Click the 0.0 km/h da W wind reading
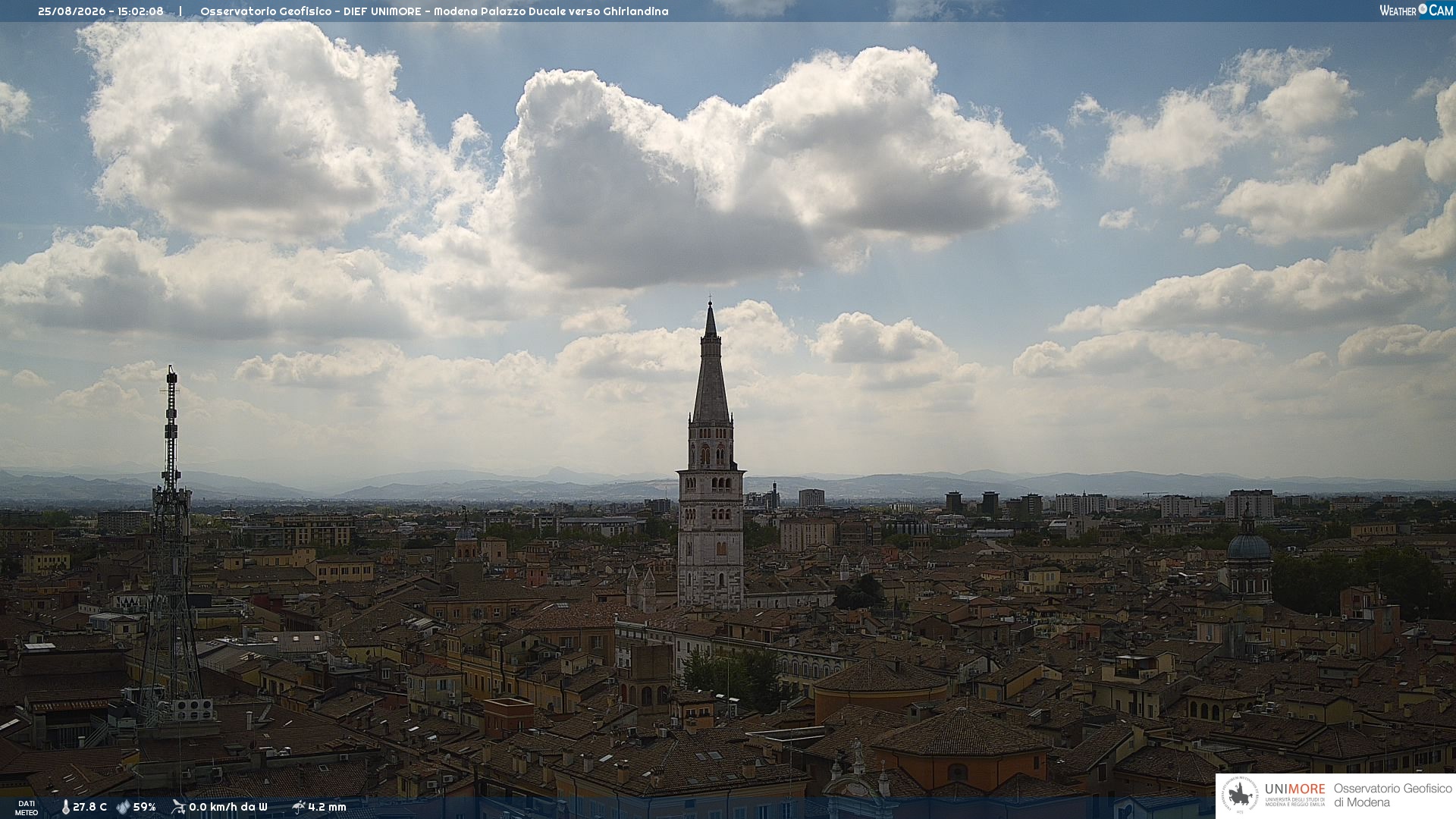This screenshot has height=819, width=1456. [x=228, y=807]
